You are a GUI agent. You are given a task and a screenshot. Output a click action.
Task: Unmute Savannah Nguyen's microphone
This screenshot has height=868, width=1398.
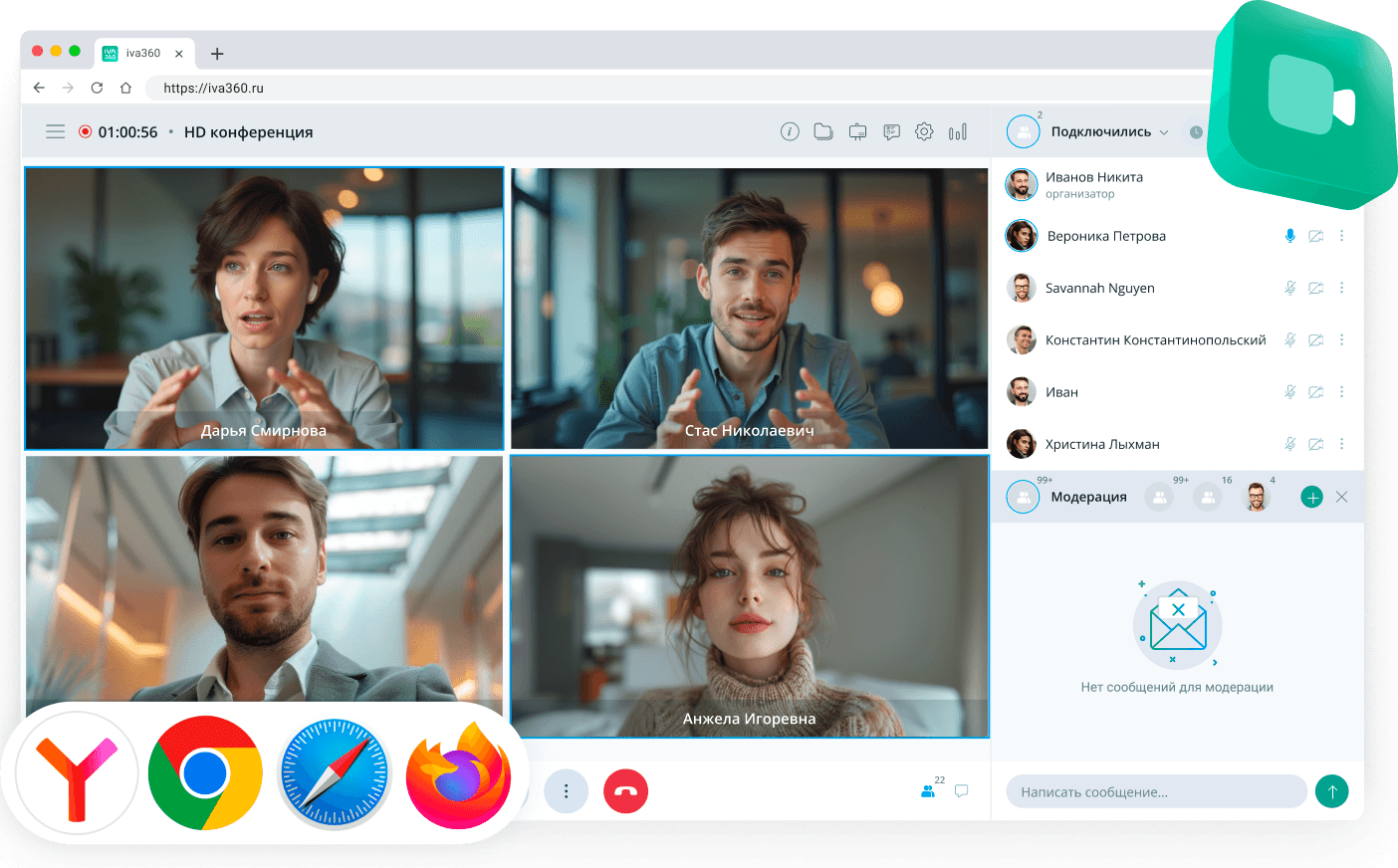[x=1289, y=288]
